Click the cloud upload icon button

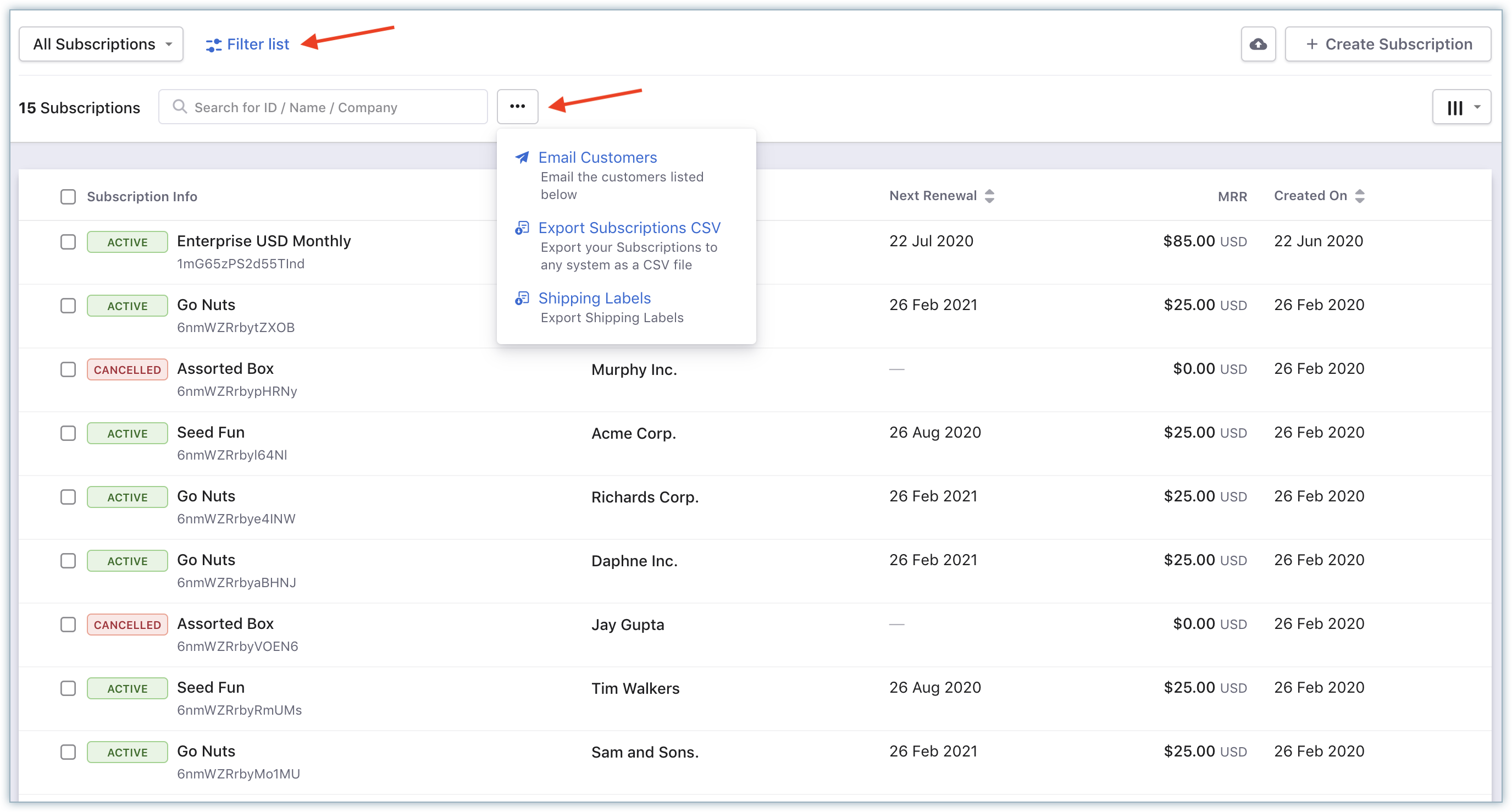[1258, 44]
